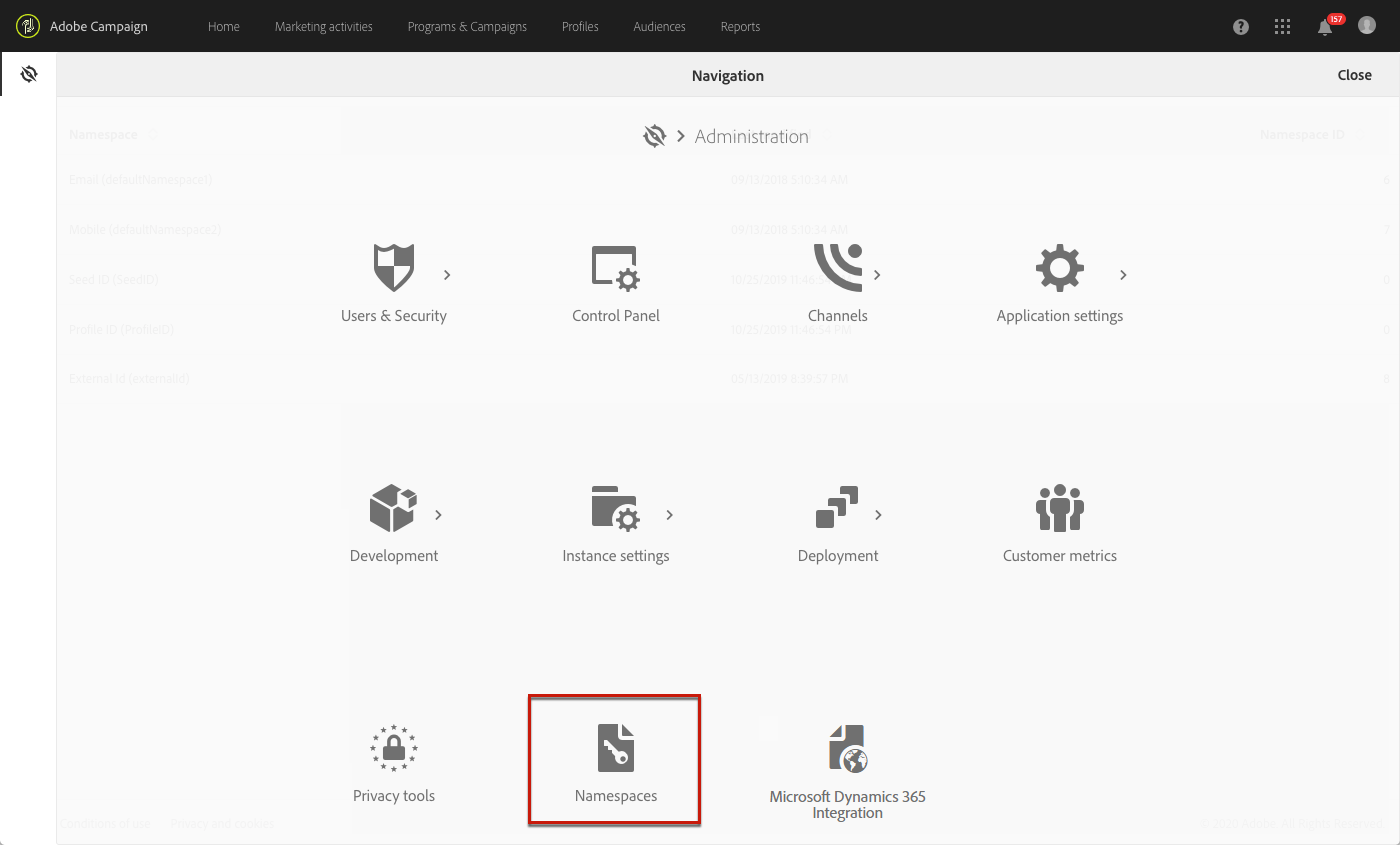Open the Development cube icon
The width and height of the screenshot is (1400, 845).
click(394, 508)
